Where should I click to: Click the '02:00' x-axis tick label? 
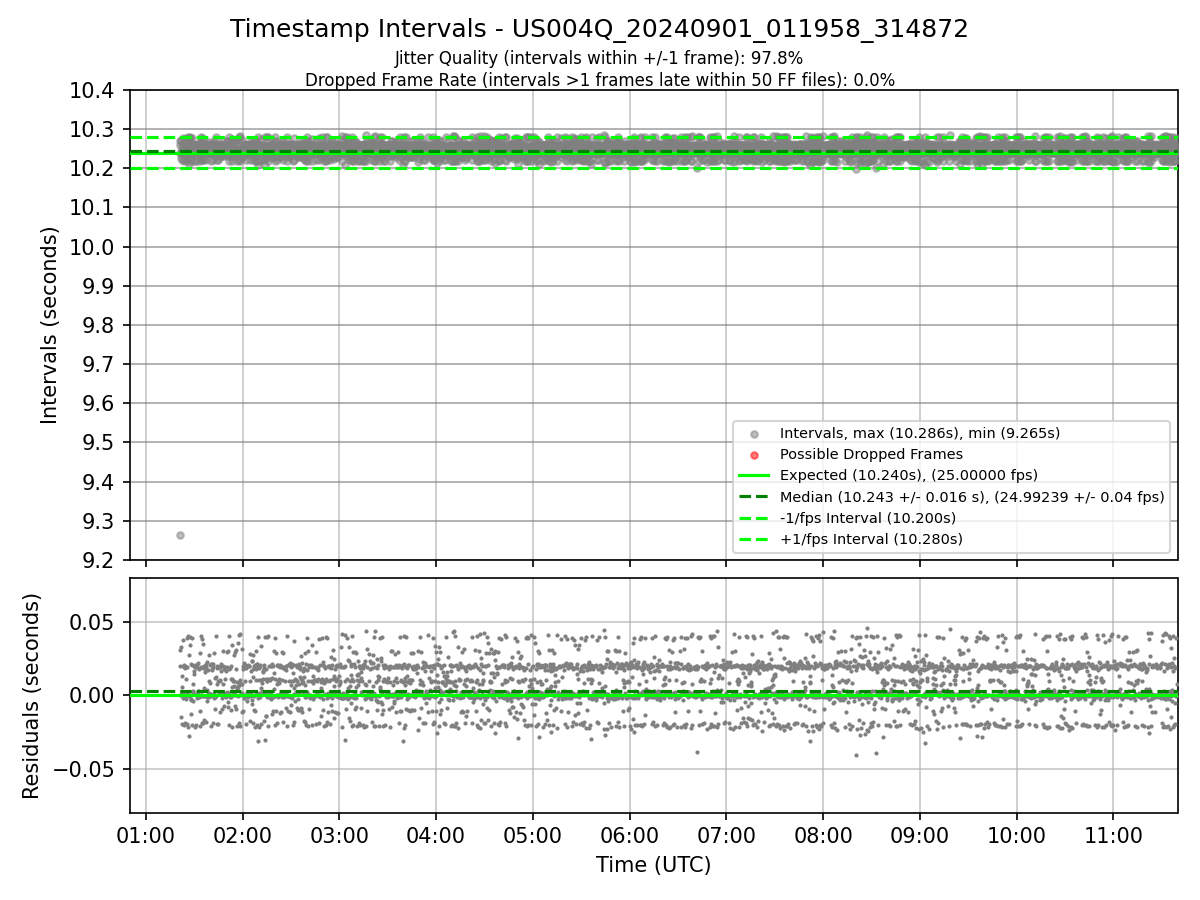click(x=242, y=835)
